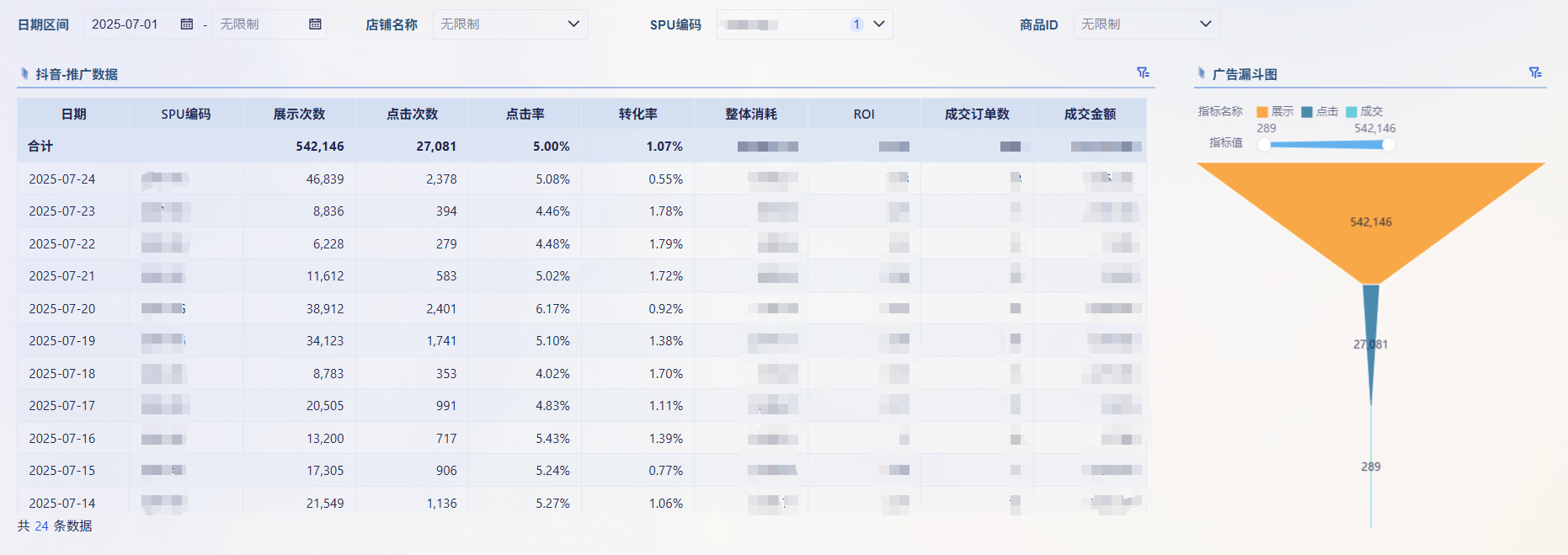Click total 转化率 value 1.07%
The image size is (1568, 555).
[x=664, y=146]
